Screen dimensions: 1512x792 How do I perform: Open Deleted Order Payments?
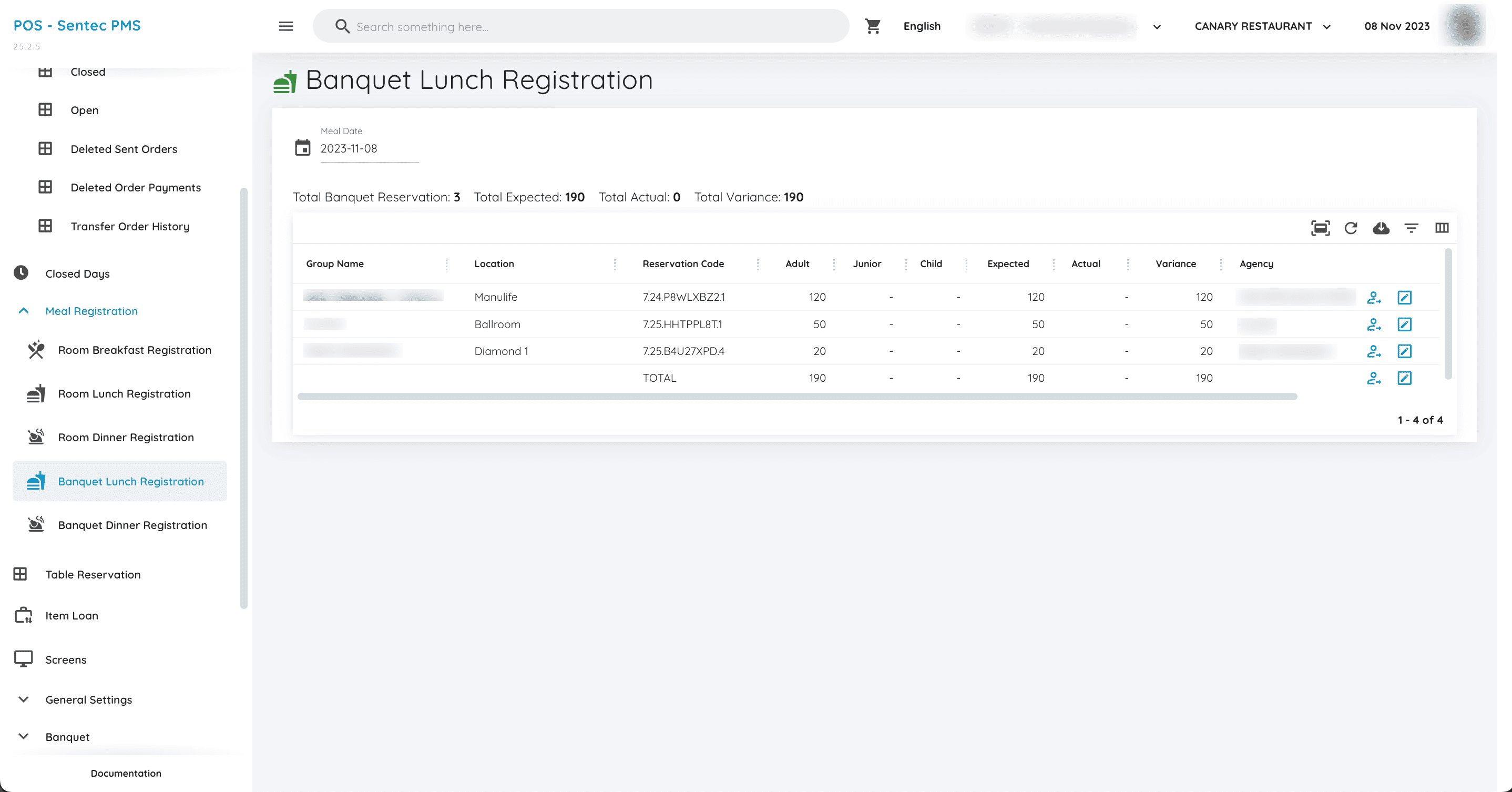click(120, 188)
